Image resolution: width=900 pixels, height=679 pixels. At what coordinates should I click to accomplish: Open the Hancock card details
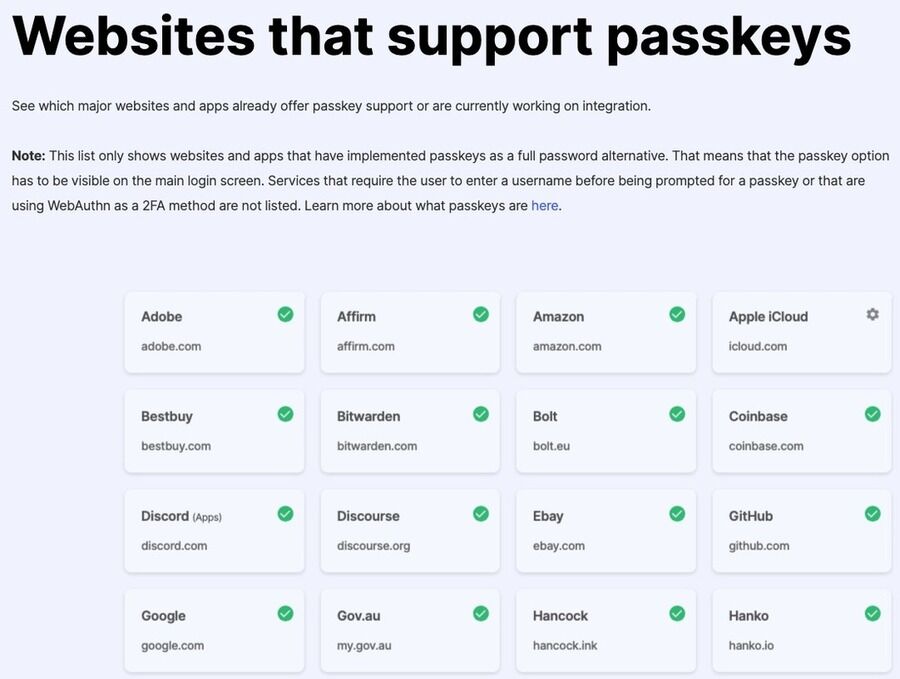tap(606, 630)
